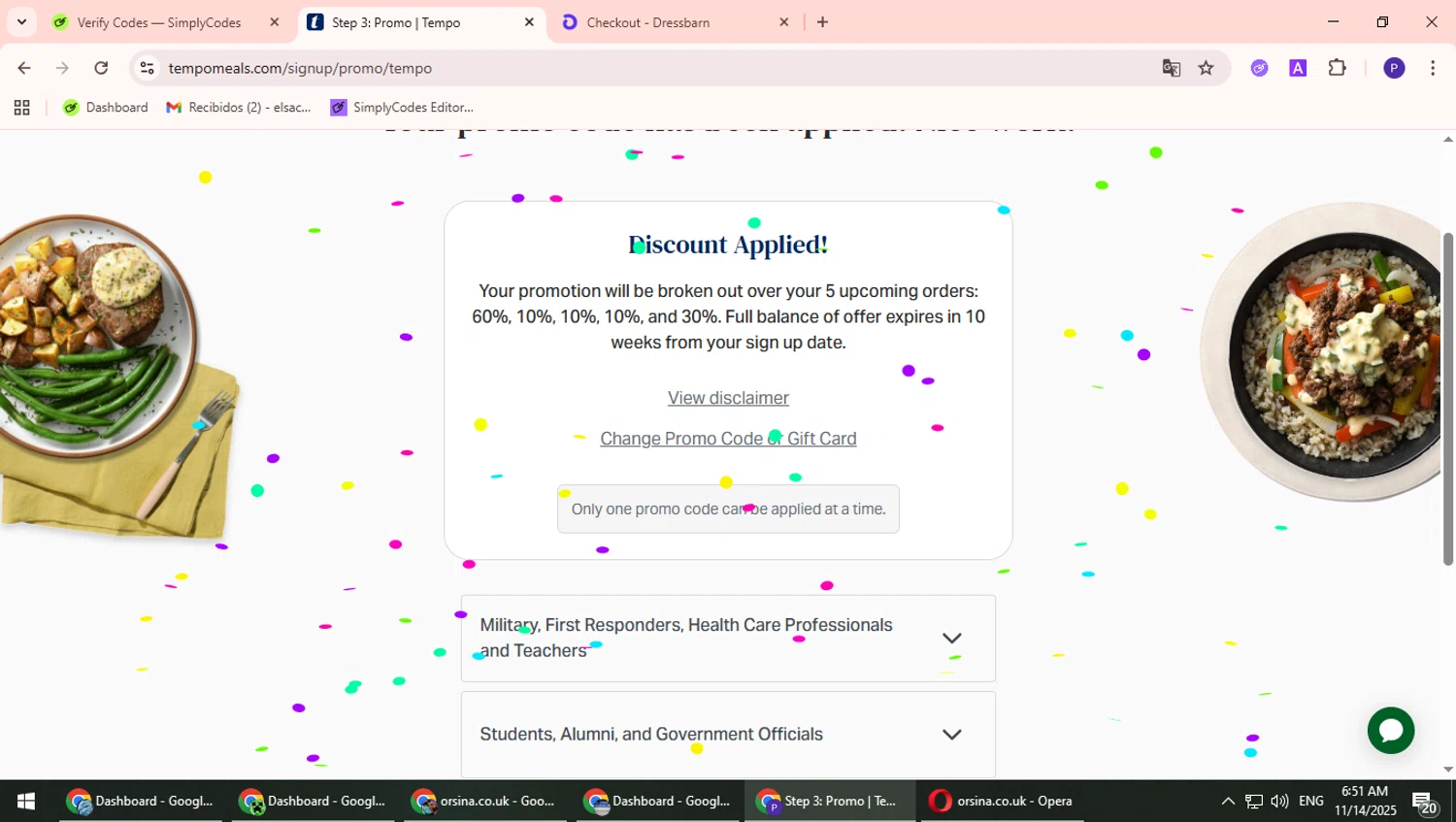1456x822 pixels.
Task: Click Change Promo Code or Gift Card
Action: point(728,439)
